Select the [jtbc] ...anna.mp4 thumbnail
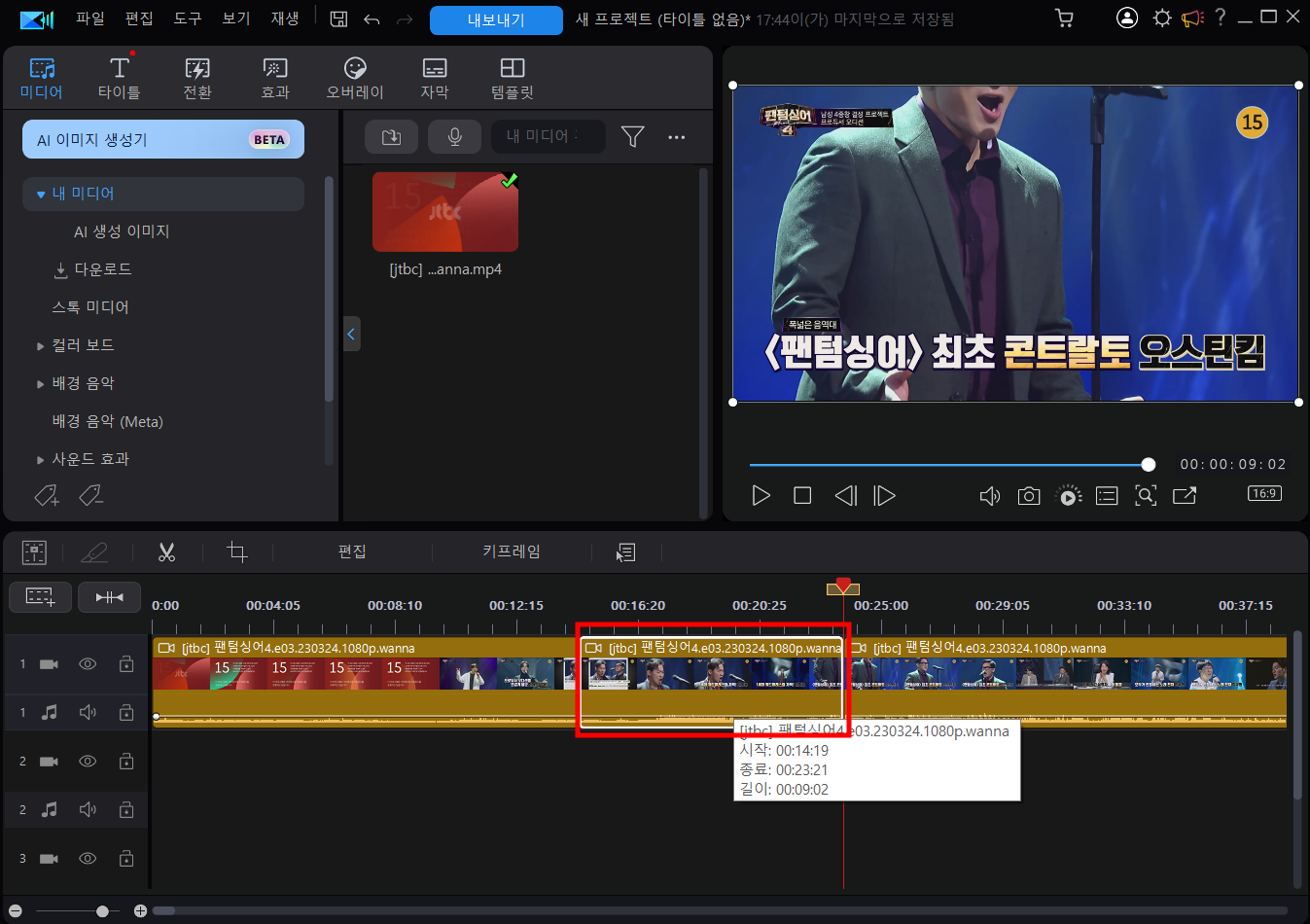The width and height of the screenshot is (1310, 924). pyautogui.click(x=445, y=212)
